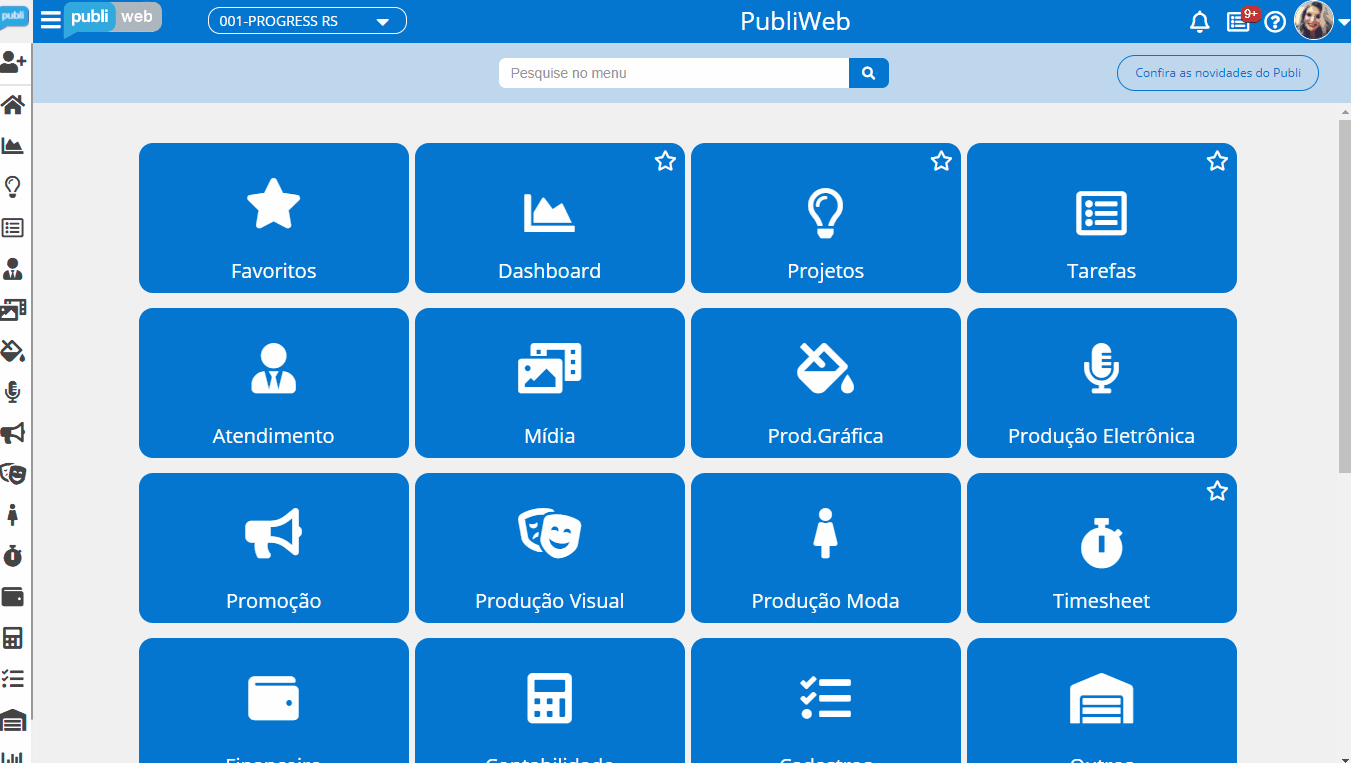Click the user profile avatar photo
The image size is (1351, 763).
pyautogui.click(x=1314, y=20)
